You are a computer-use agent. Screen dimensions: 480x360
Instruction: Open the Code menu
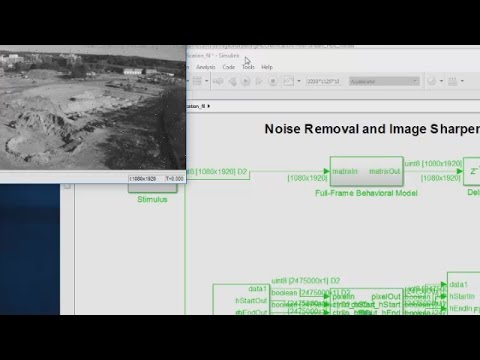click(229, 67)
